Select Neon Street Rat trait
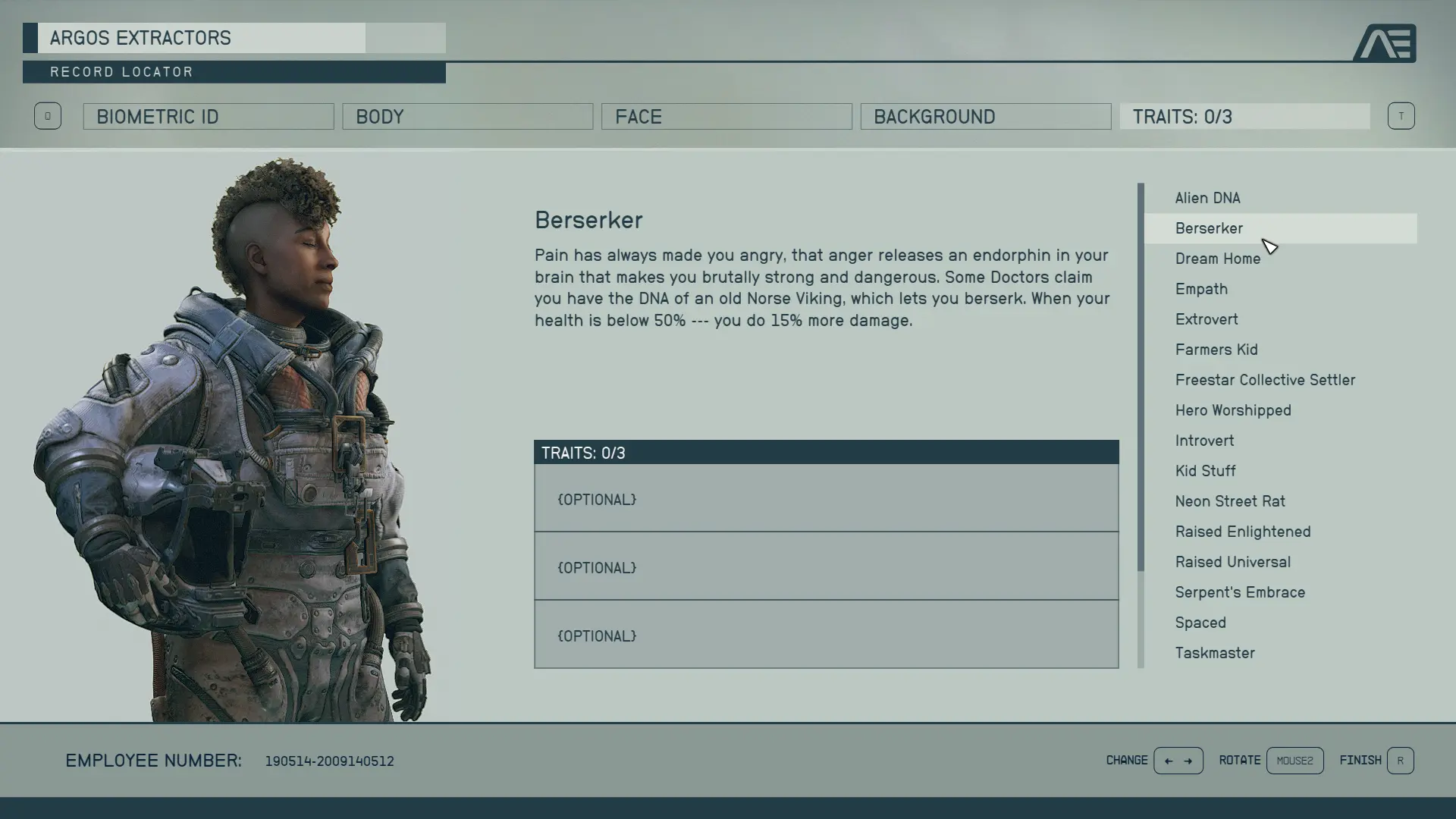The width and height of the screenshot is (1456, 819). [x=1230, y=500]
